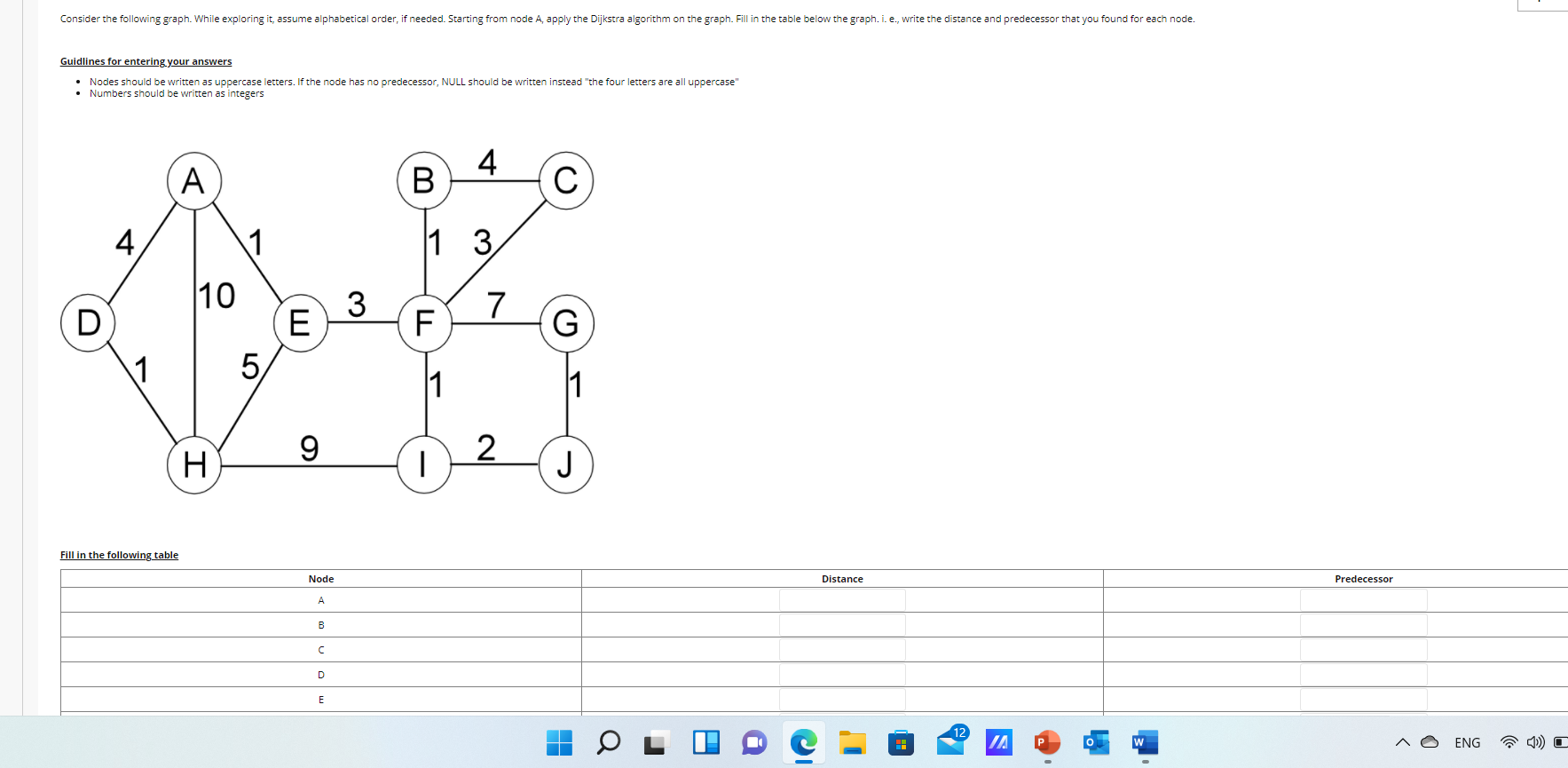Open OneDrive cloud tray icon

[1430, 742]
